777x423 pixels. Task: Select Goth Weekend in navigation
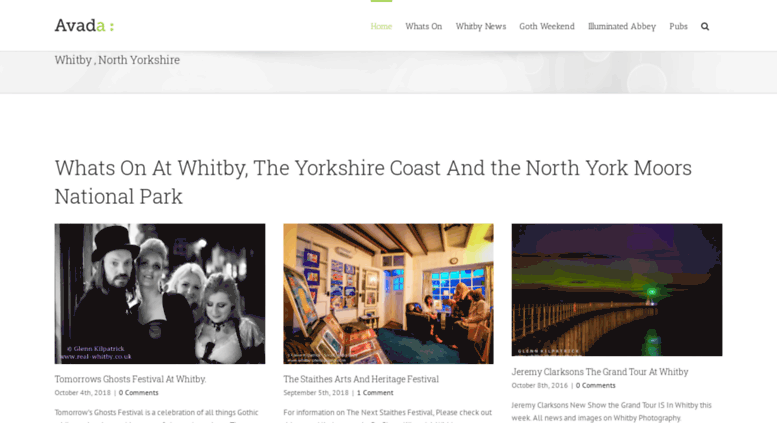point(547,26)
